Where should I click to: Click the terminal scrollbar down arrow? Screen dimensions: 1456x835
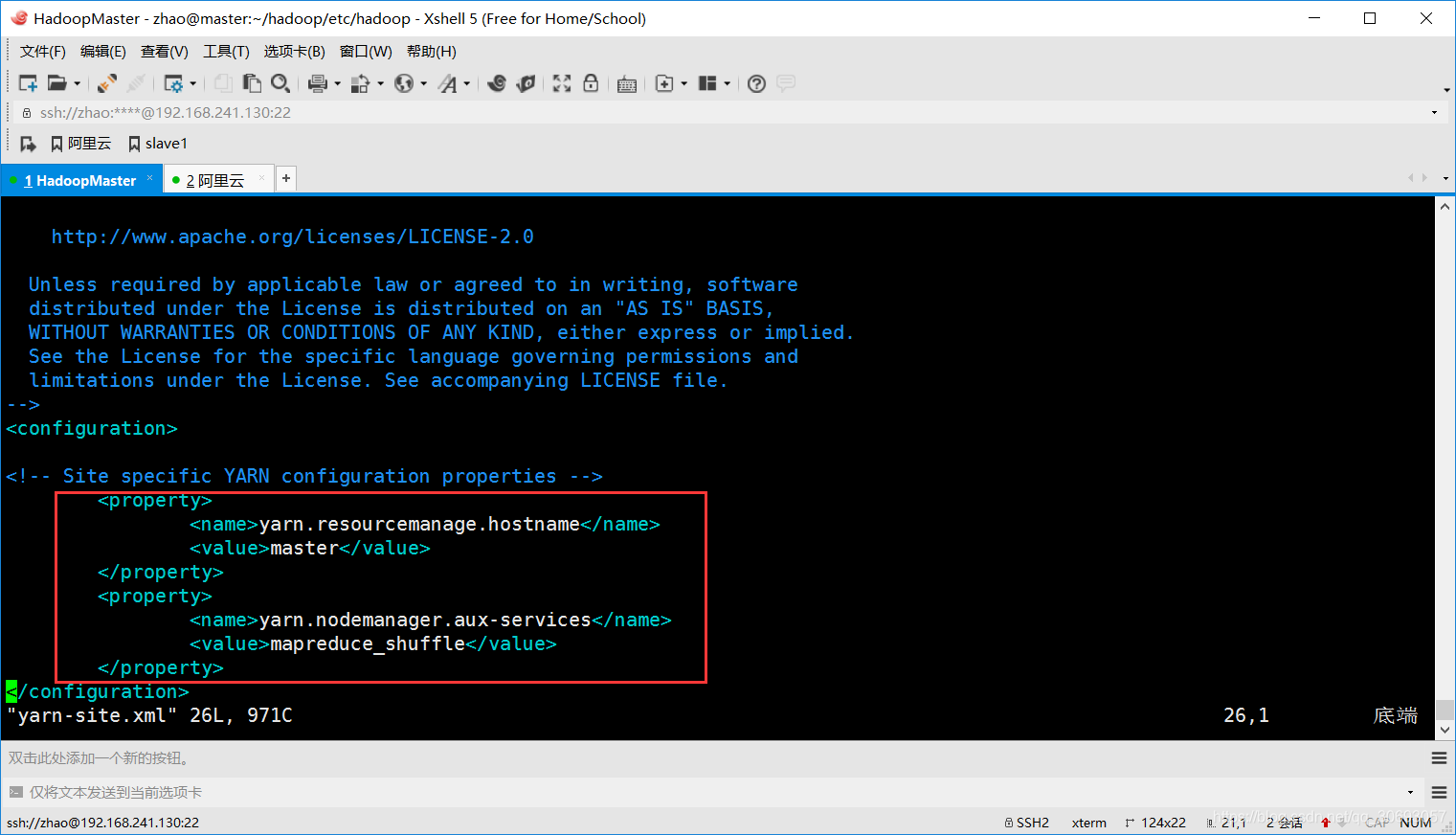[x=1445, y=730]
